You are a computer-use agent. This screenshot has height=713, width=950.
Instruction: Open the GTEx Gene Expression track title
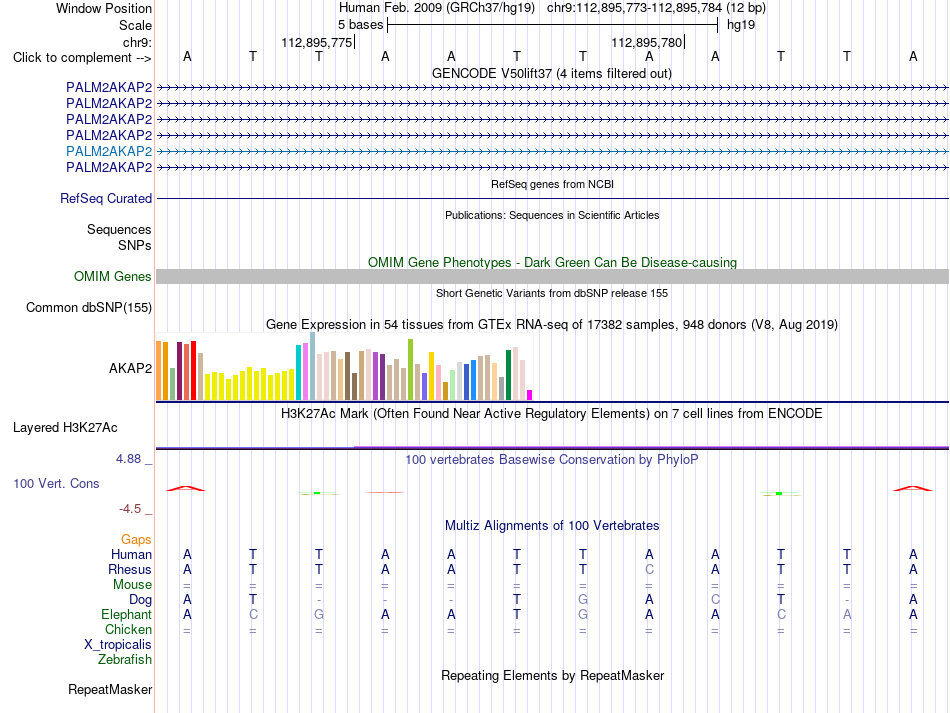[551, 325]
